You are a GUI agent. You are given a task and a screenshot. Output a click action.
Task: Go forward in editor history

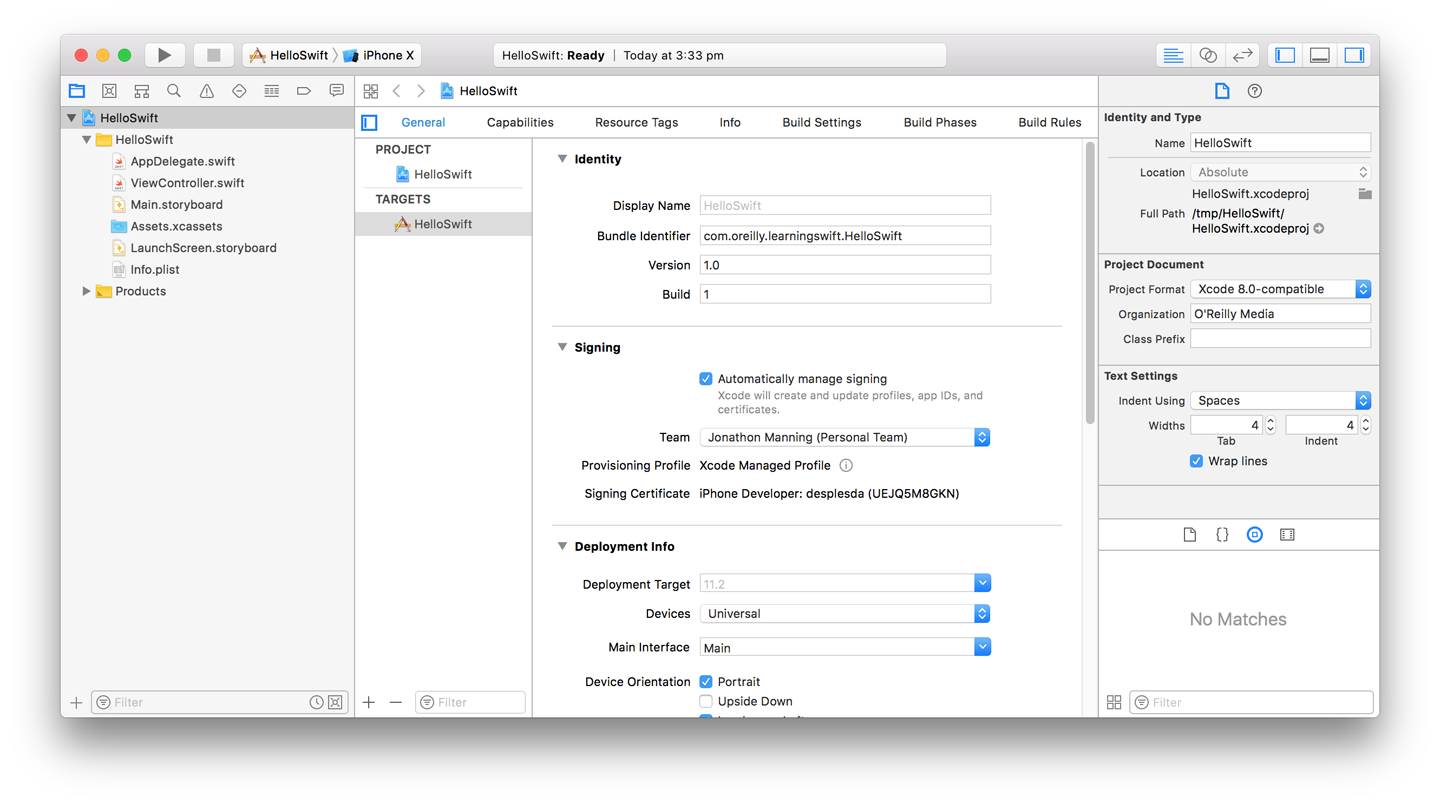pos(421,91)
